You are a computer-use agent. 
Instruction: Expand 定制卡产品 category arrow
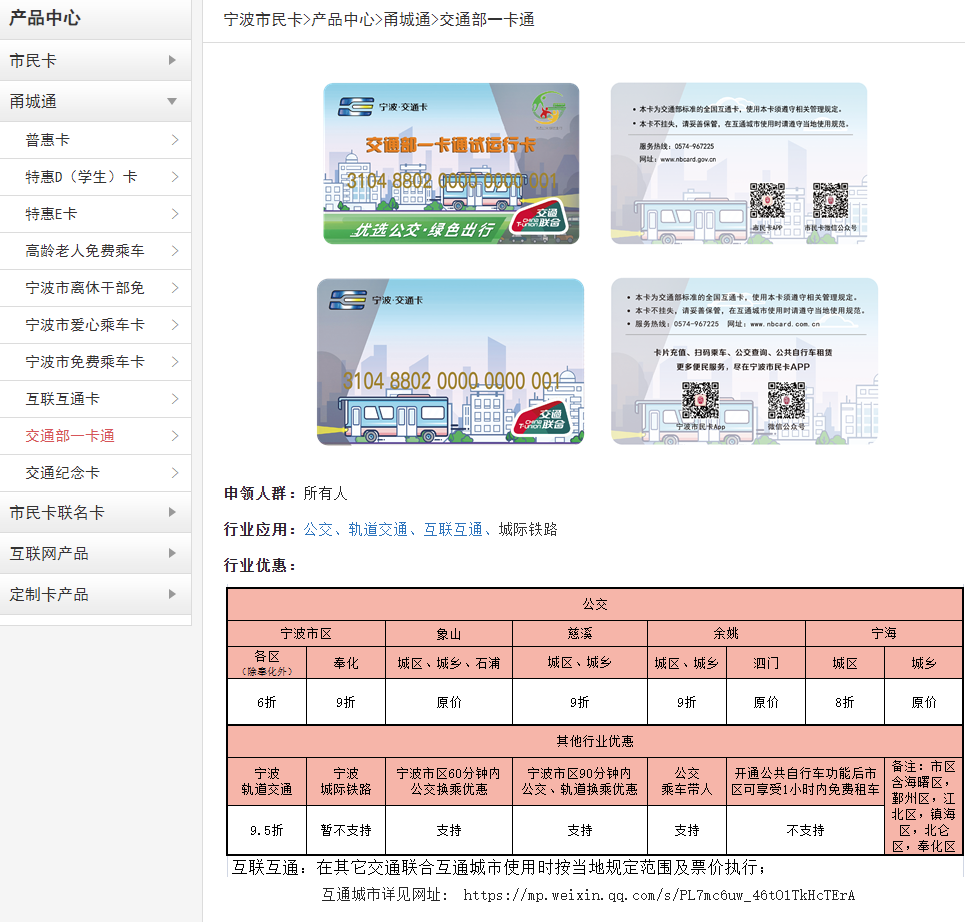point(172,594)
